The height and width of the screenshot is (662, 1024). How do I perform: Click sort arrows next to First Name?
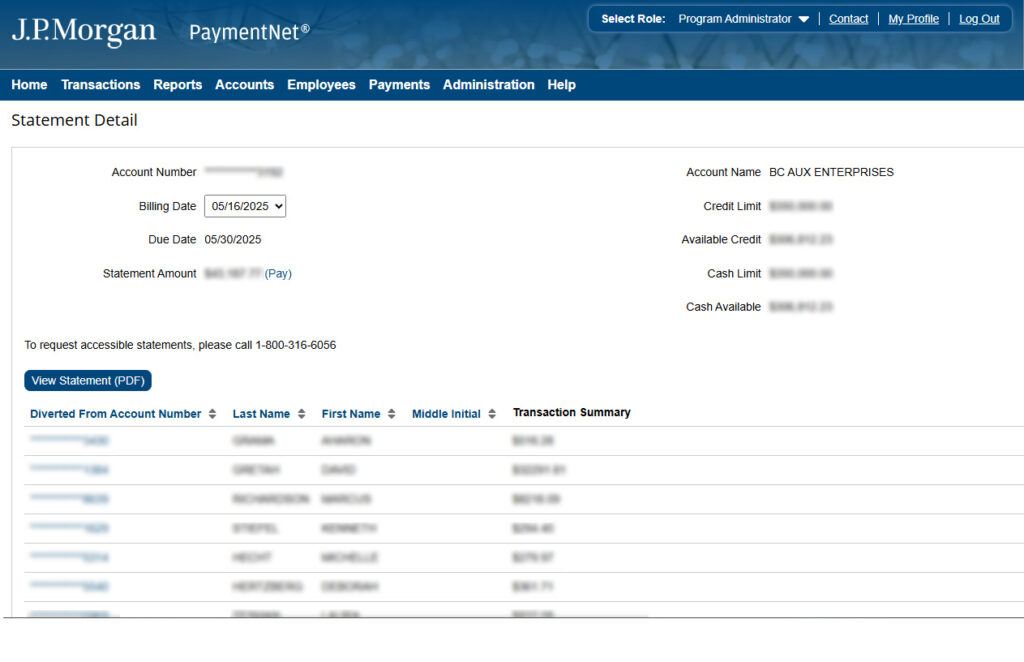tap(392, 414)
